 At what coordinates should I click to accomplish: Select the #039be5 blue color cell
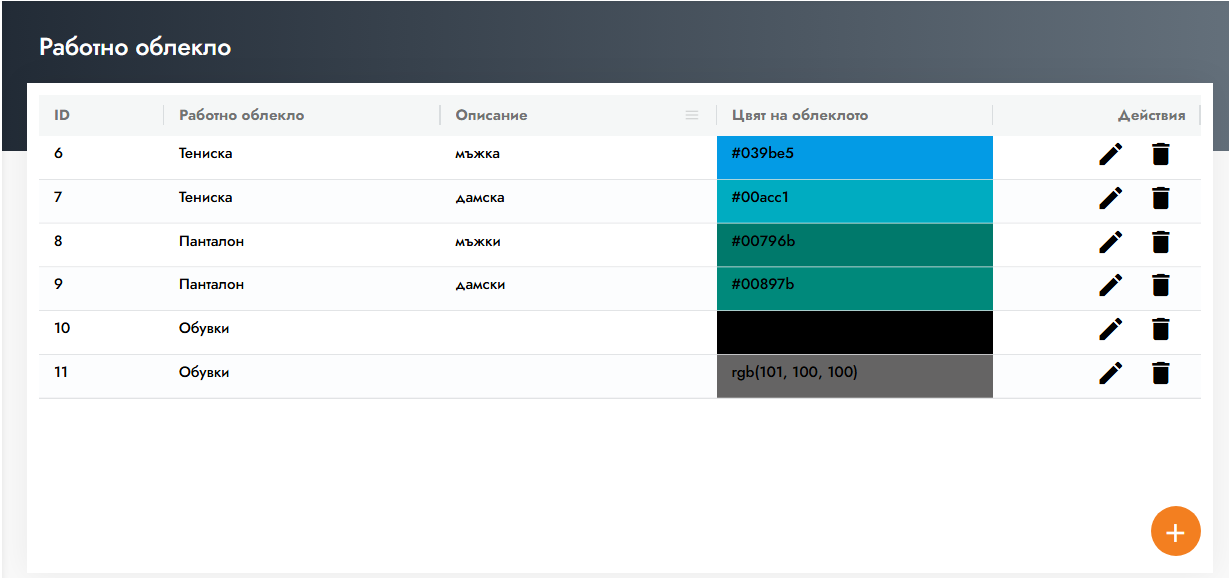(854, 157)
